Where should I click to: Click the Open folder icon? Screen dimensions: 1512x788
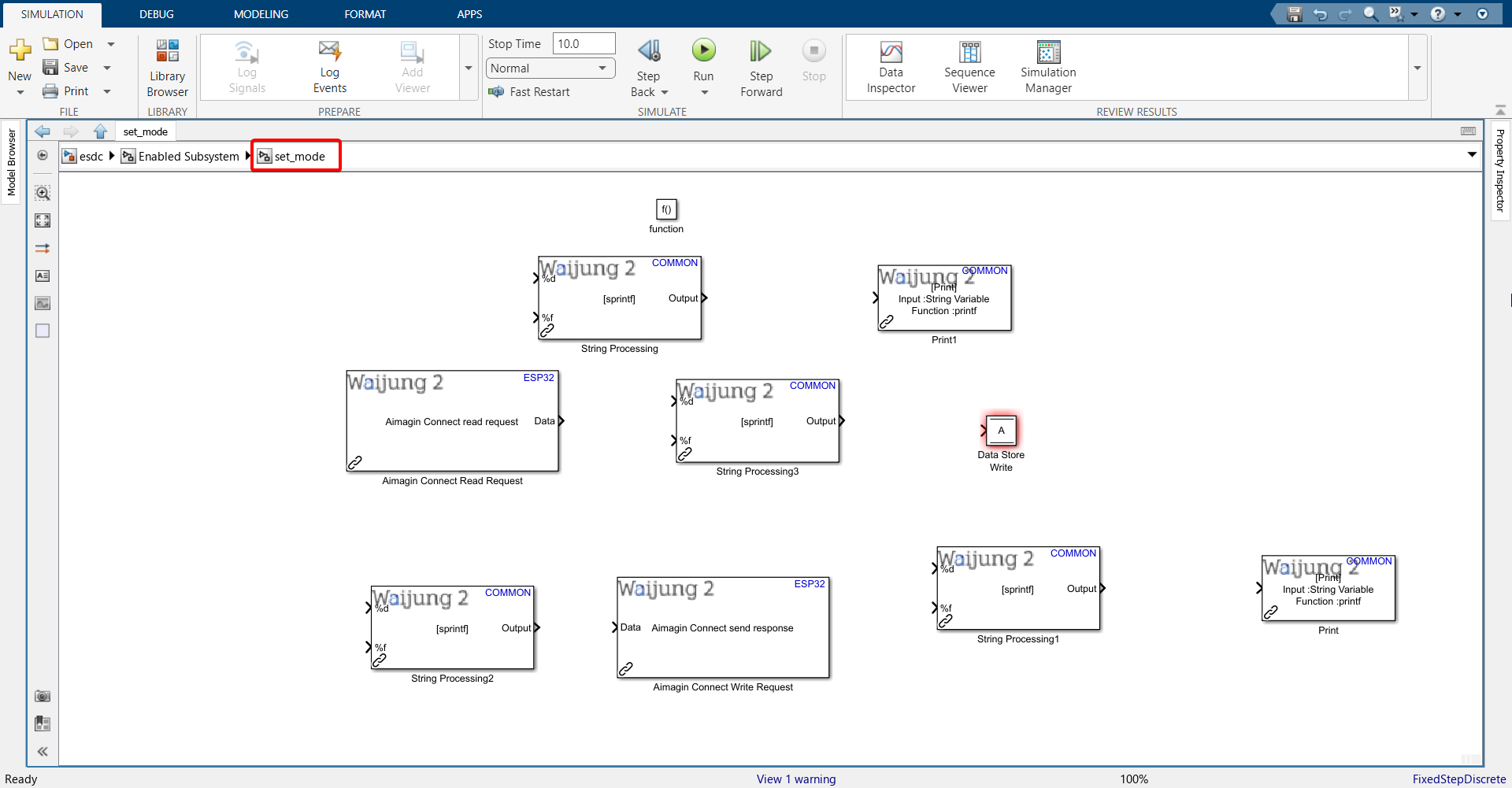click(x=50, y=44)
